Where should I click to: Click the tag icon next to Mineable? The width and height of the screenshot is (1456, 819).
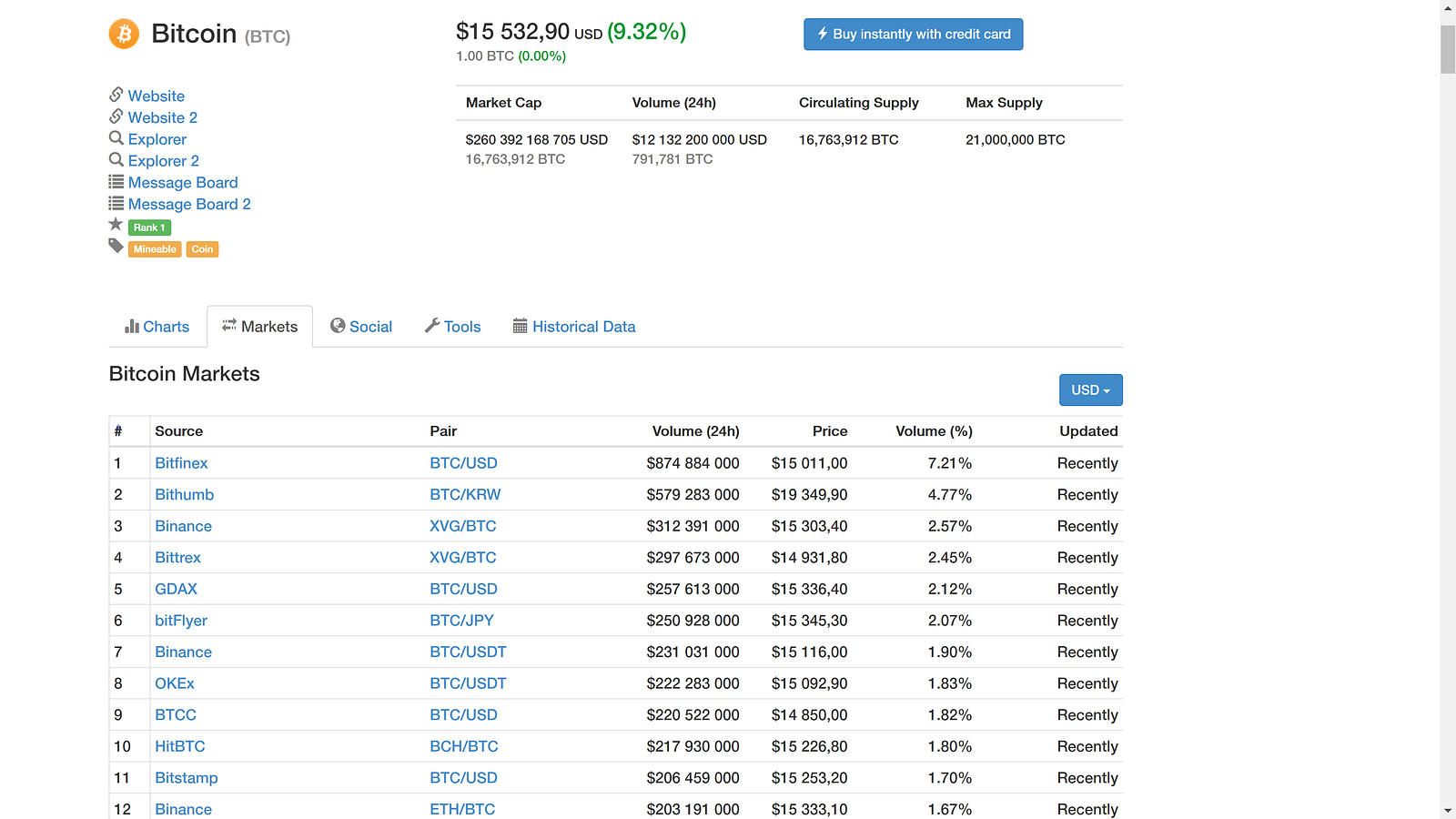coord(116,246)
